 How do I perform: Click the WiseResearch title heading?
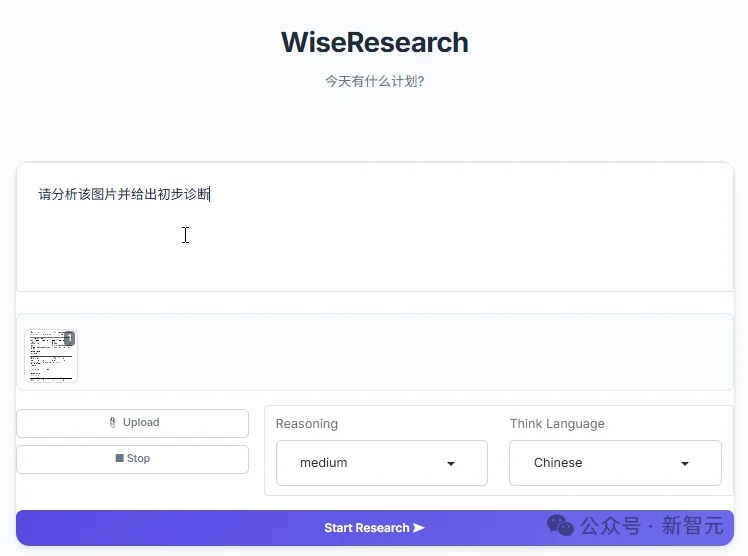374,43
